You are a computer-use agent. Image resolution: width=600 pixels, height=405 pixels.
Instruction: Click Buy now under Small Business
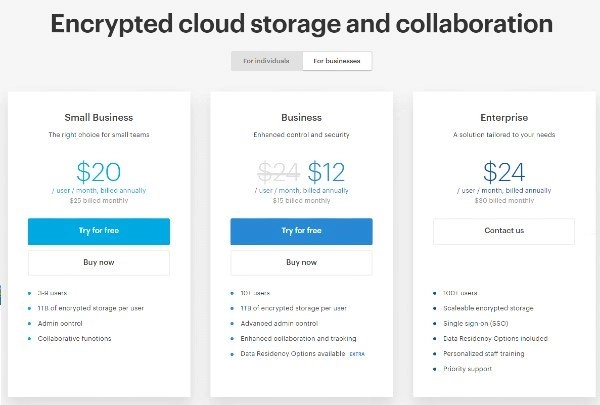coord(99,263)
